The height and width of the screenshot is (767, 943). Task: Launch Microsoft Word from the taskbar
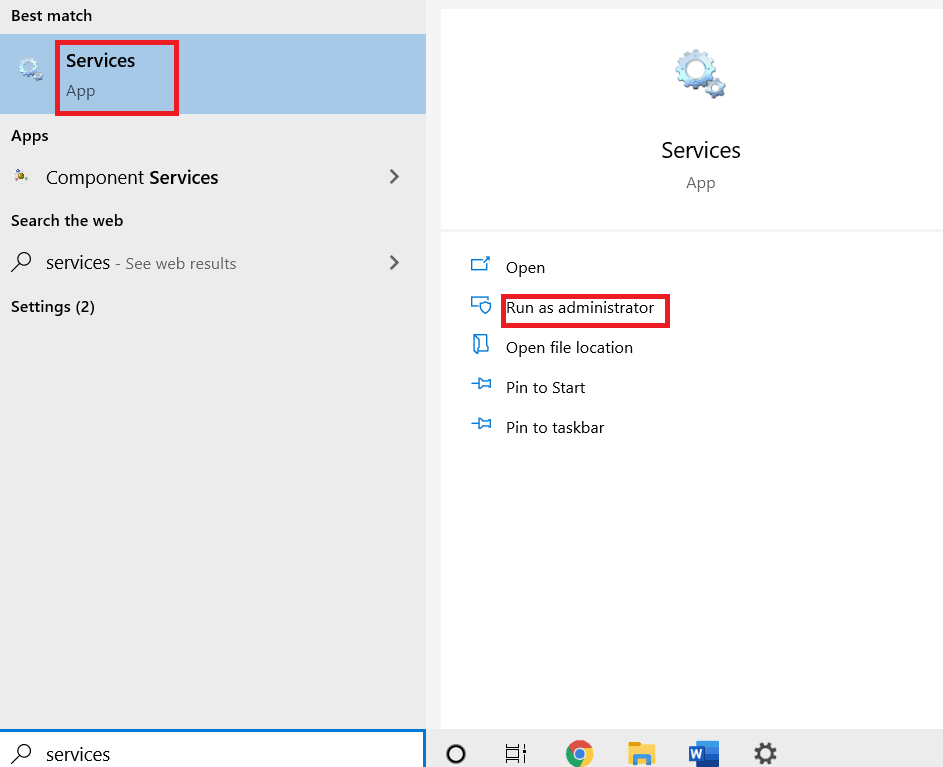tap(703, 753)
